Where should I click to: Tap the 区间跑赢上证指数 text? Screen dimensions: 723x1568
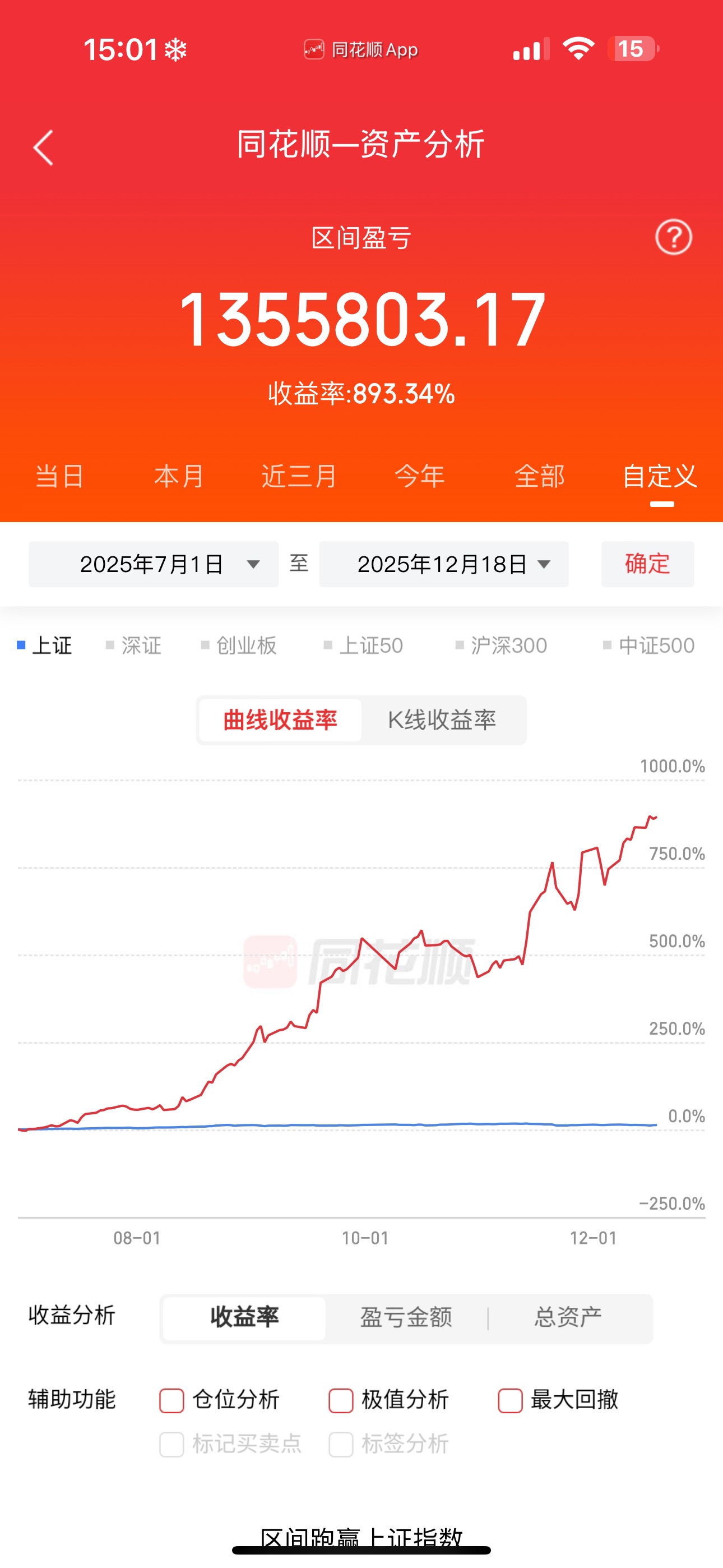coord(361,1539)
